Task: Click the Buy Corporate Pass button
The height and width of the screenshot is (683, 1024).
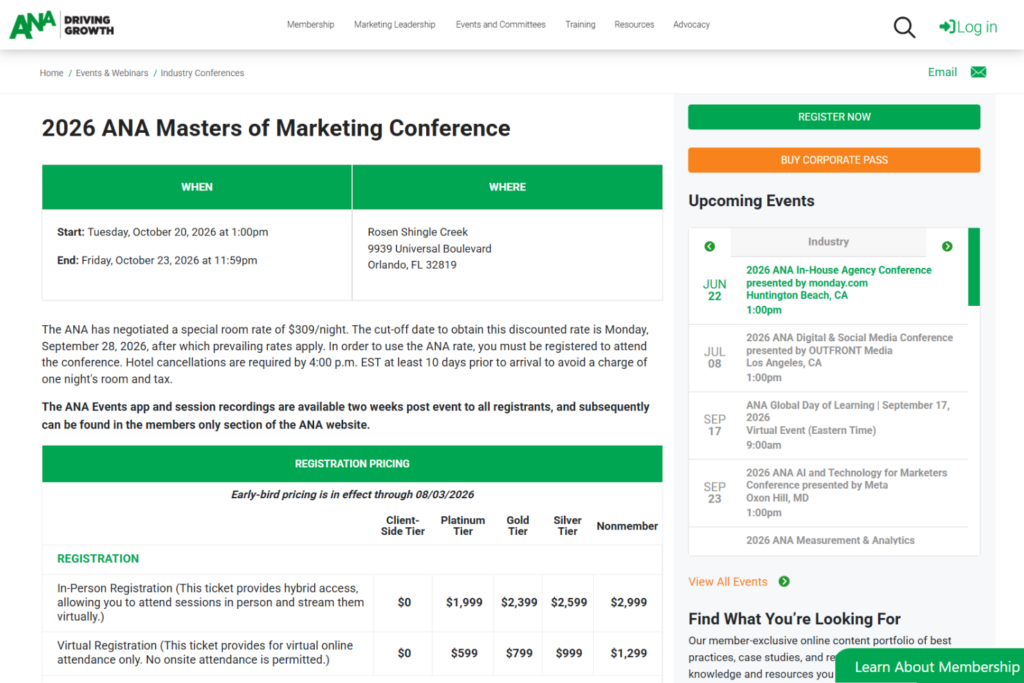Action: (834, 160)
